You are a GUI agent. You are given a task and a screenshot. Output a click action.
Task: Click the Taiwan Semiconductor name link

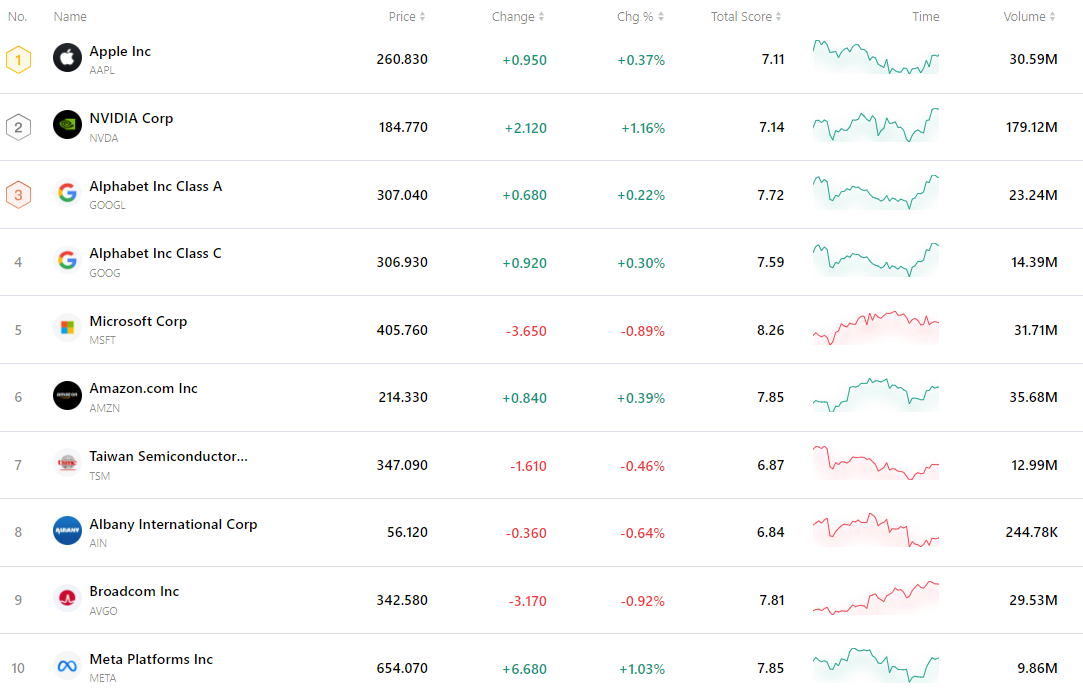[167, 455]
